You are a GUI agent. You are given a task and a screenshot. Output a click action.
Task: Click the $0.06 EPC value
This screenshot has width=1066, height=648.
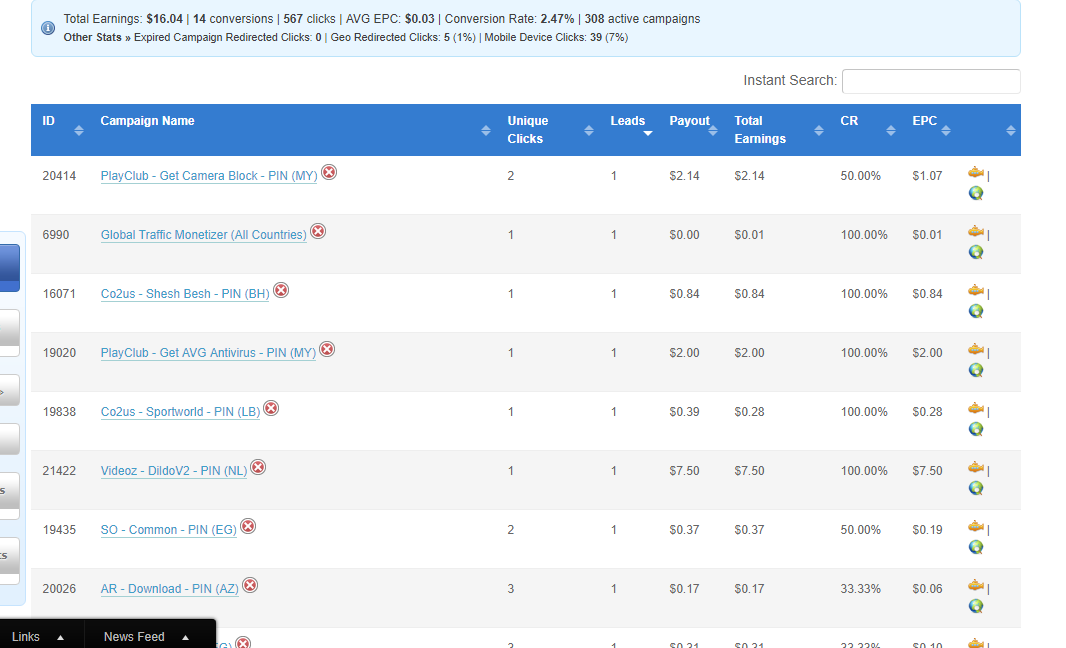[x=927, y=589]
